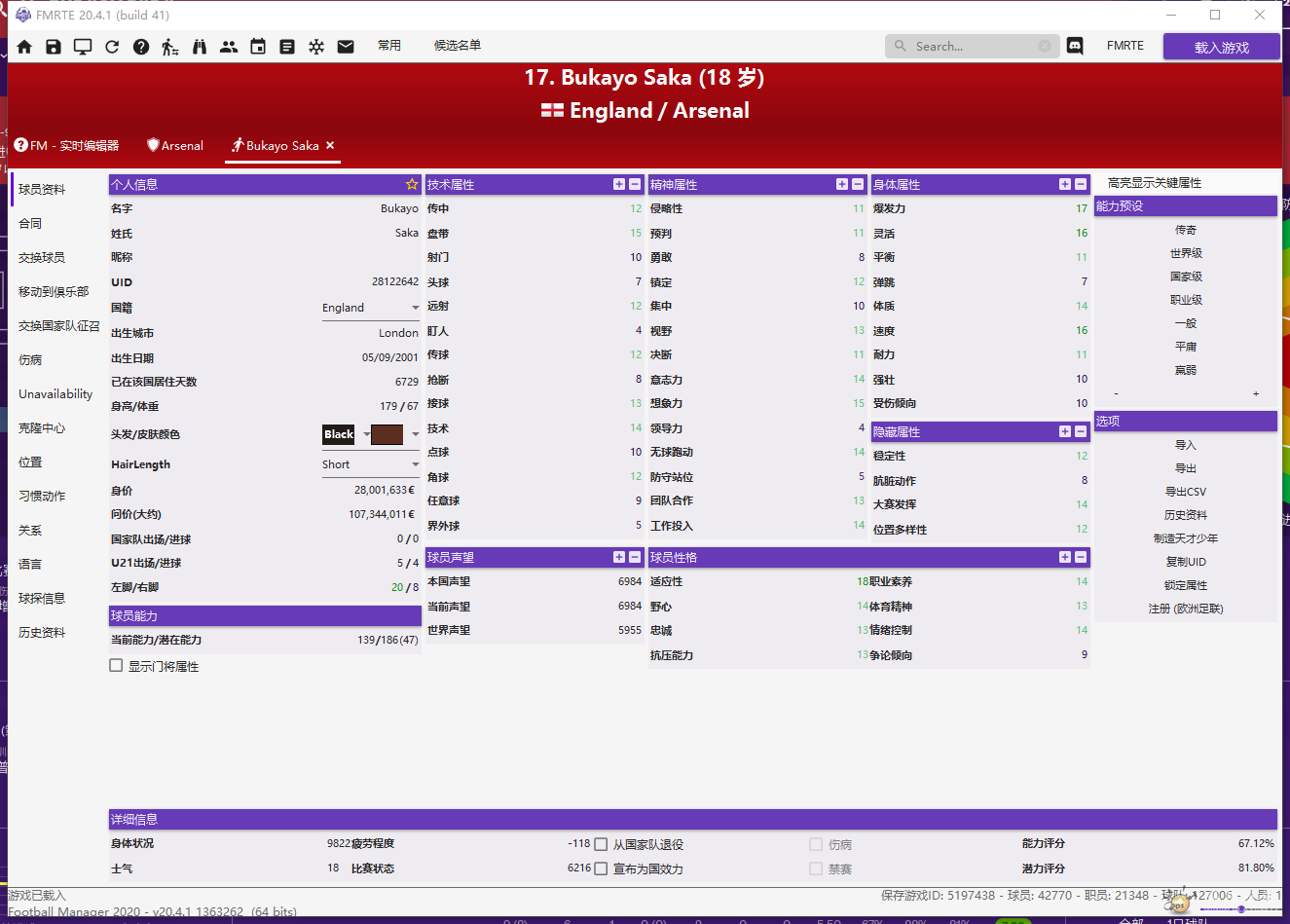Click the envelope mail icon
The image size is (1290, 924).
pyautogui.click(x=346, y=47)
